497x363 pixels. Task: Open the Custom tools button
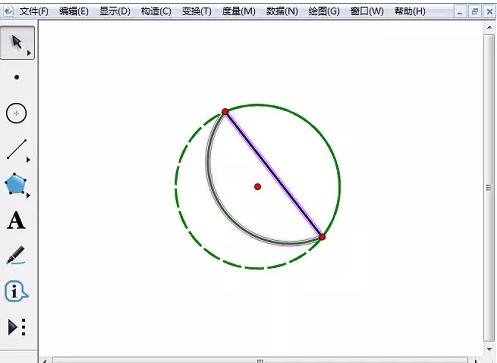(x=17, y=327)
